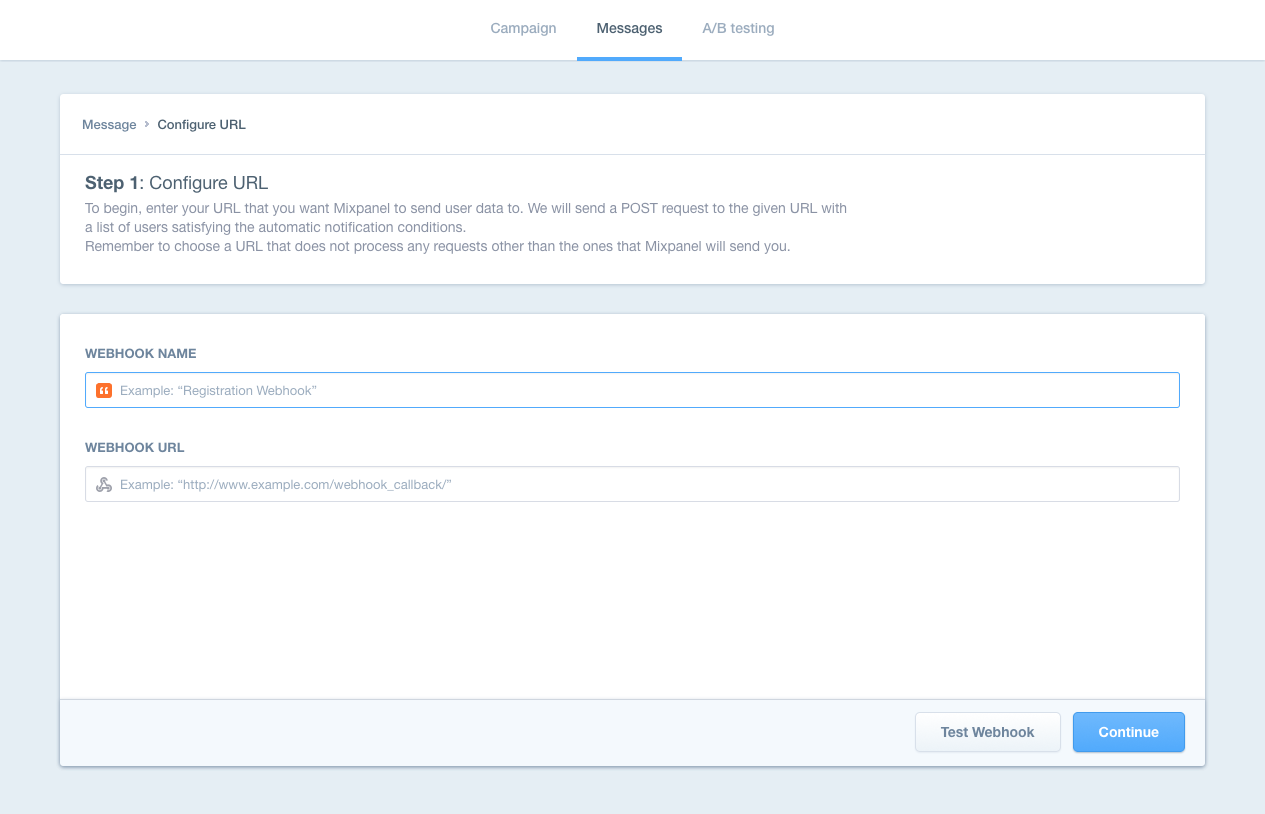The image size is (1265, 814).
Task: Go back via the Message breadcrumb link
Action: pos(109,125)
